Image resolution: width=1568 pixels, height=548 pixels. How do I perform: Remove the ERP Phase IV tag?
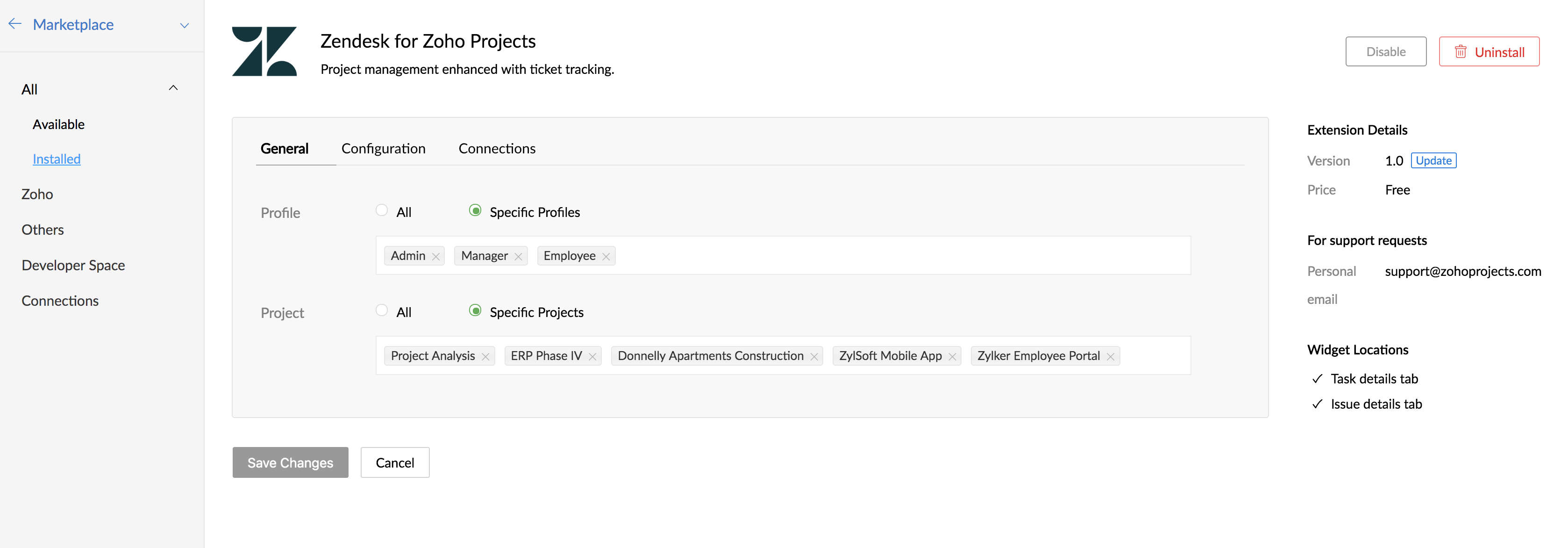coord(593,356)
